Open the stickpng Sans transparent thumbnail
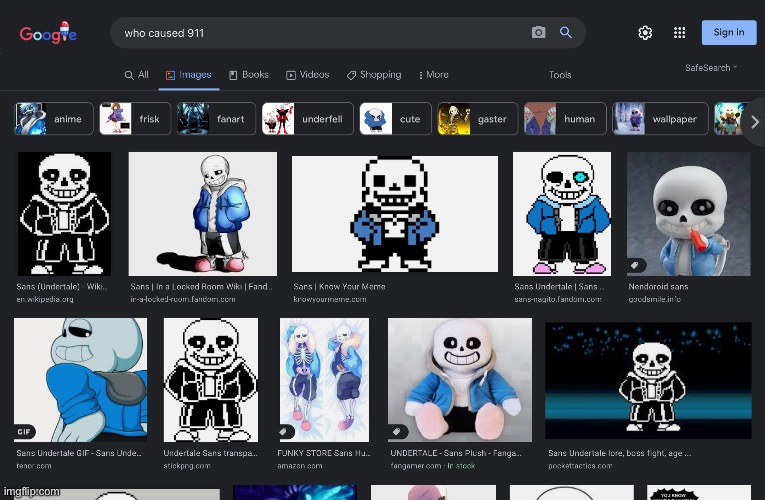 click(x=211, y=380)
